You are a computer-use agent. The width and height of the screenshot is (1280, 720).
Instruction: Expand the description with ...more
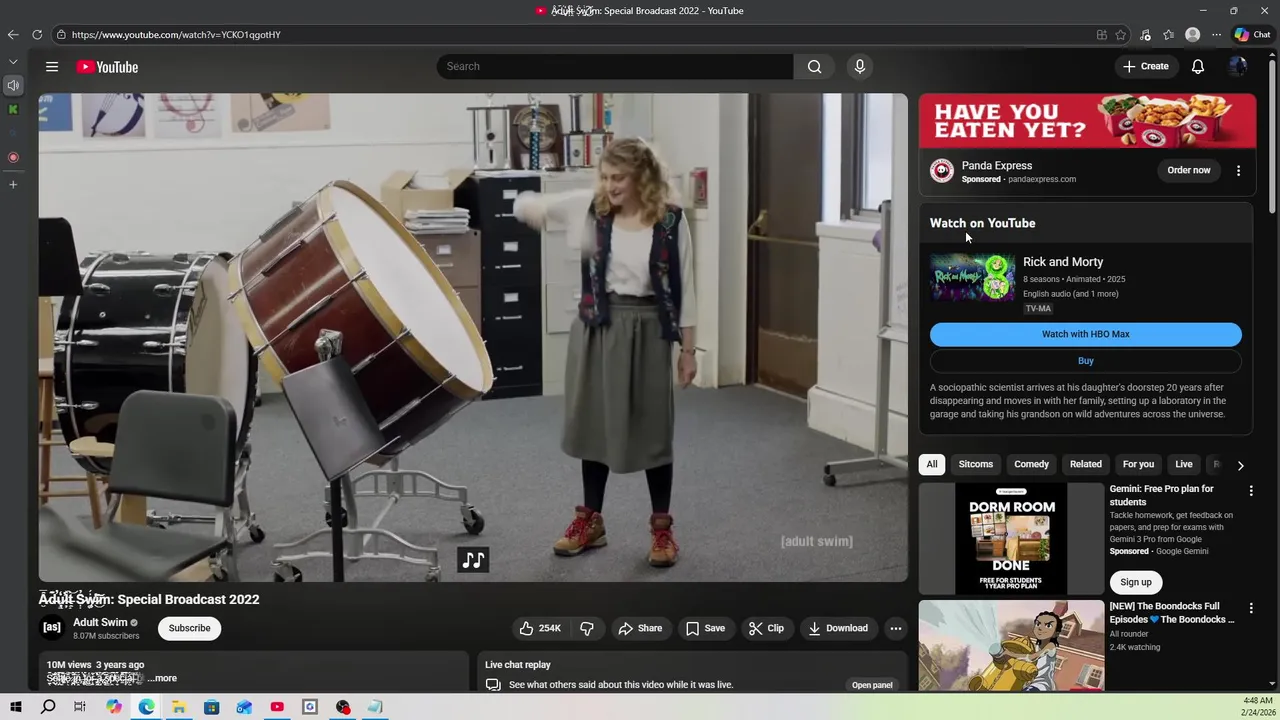[162, 678]
